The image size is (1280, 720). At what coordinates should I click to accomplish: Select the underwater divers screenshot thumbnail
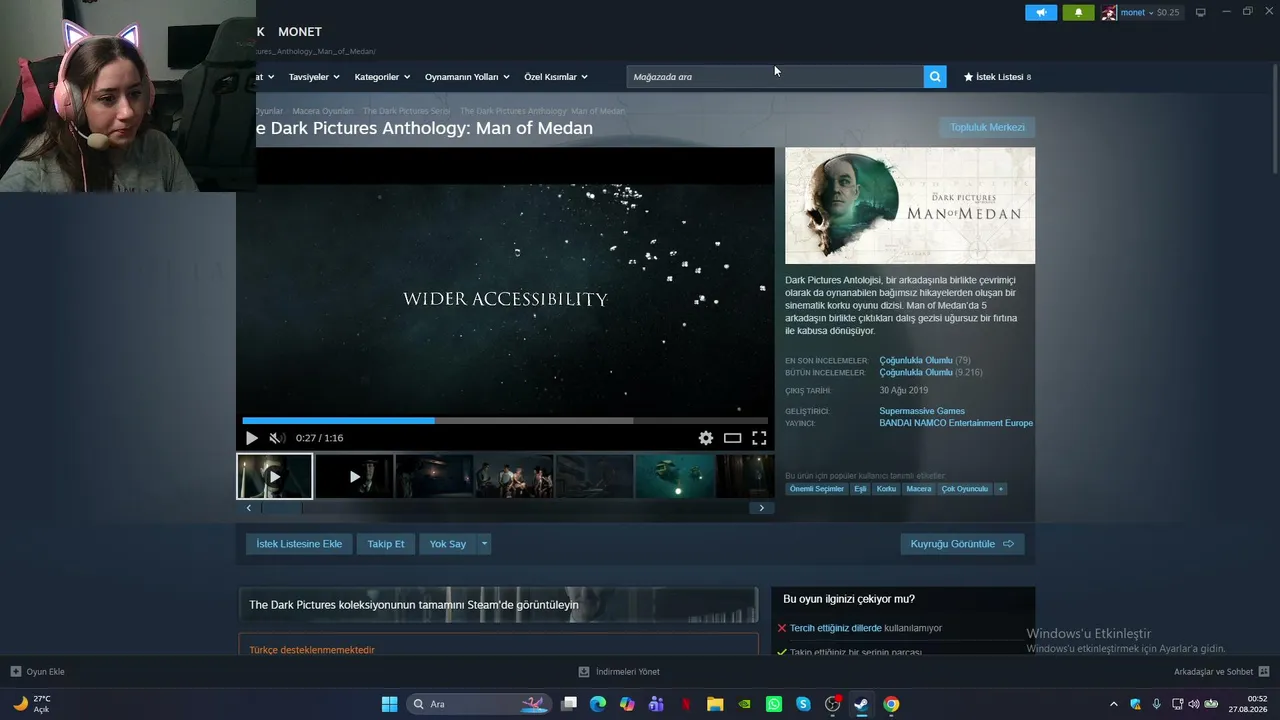pos(674,476)
